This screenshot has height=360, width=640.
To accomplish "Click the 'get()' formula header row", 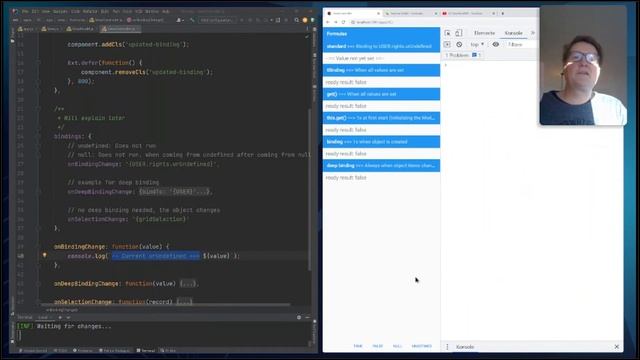I will [381, 94].
